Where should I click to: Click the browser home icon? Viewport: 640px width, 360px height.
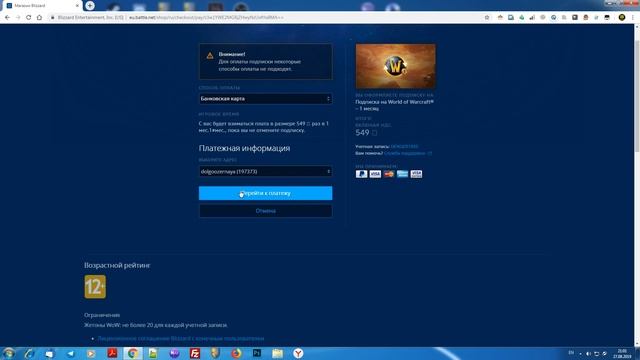tap(39, 18)
